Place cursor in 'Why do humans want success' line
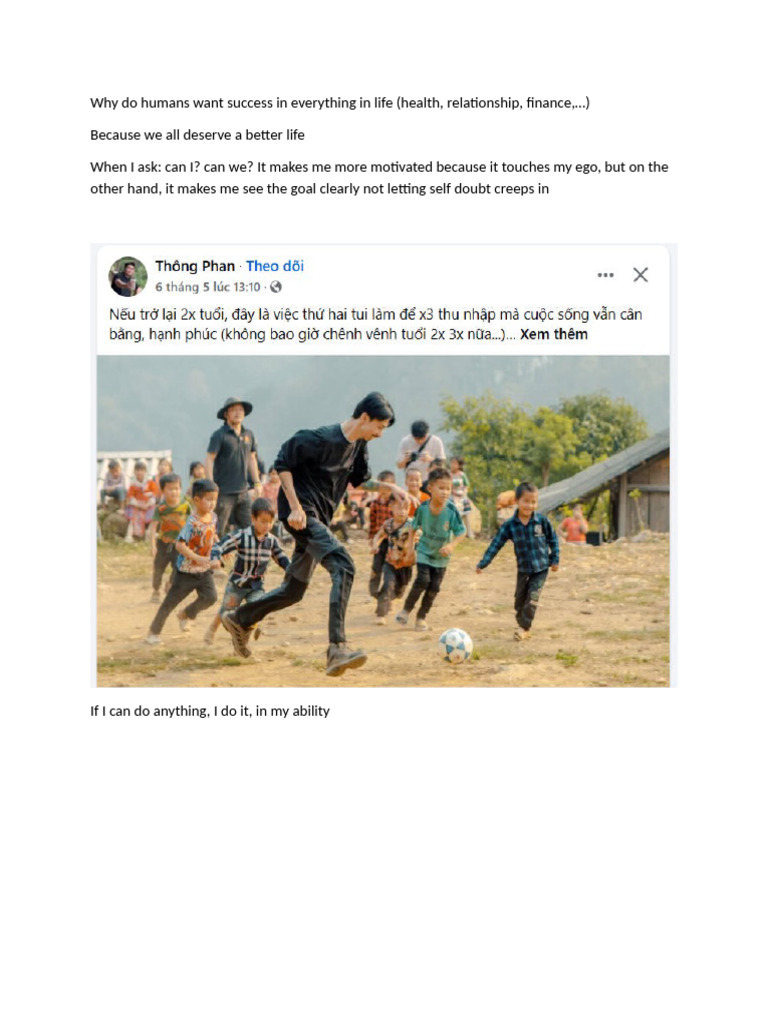The image size is (768, 1024). pos(340,103)
